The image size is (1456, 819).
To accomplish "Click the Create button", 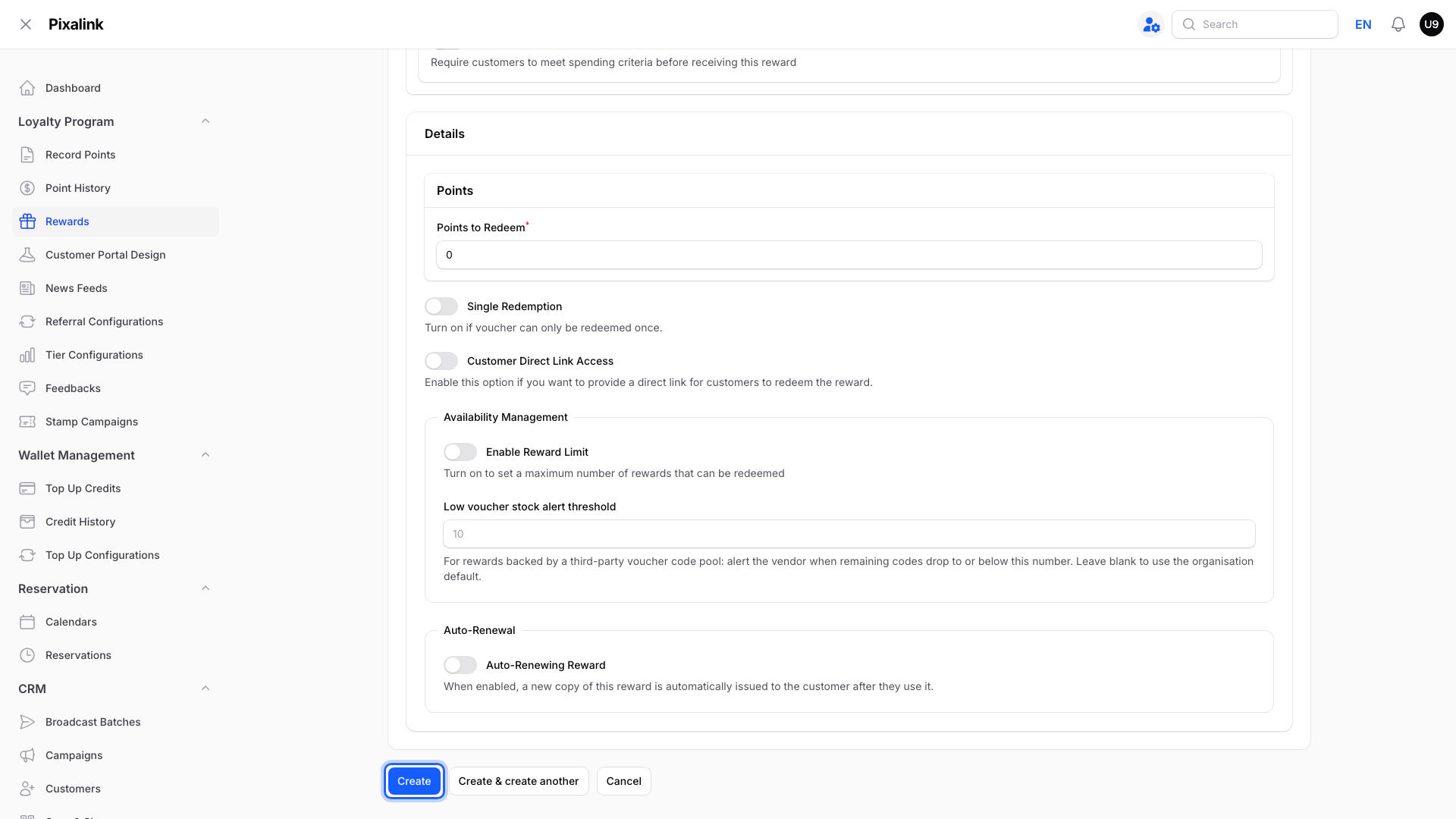I will click(x=414, y=781).
